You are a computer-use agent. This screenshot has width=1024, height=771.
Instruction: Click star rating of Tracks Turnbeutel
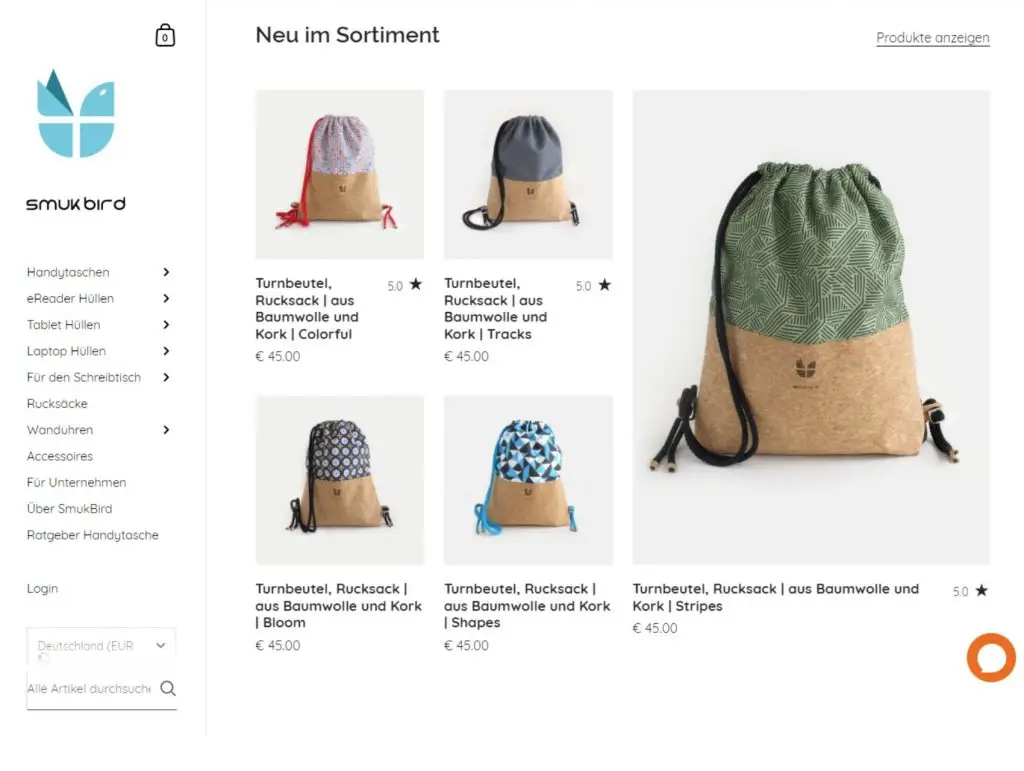click(593, 286)
